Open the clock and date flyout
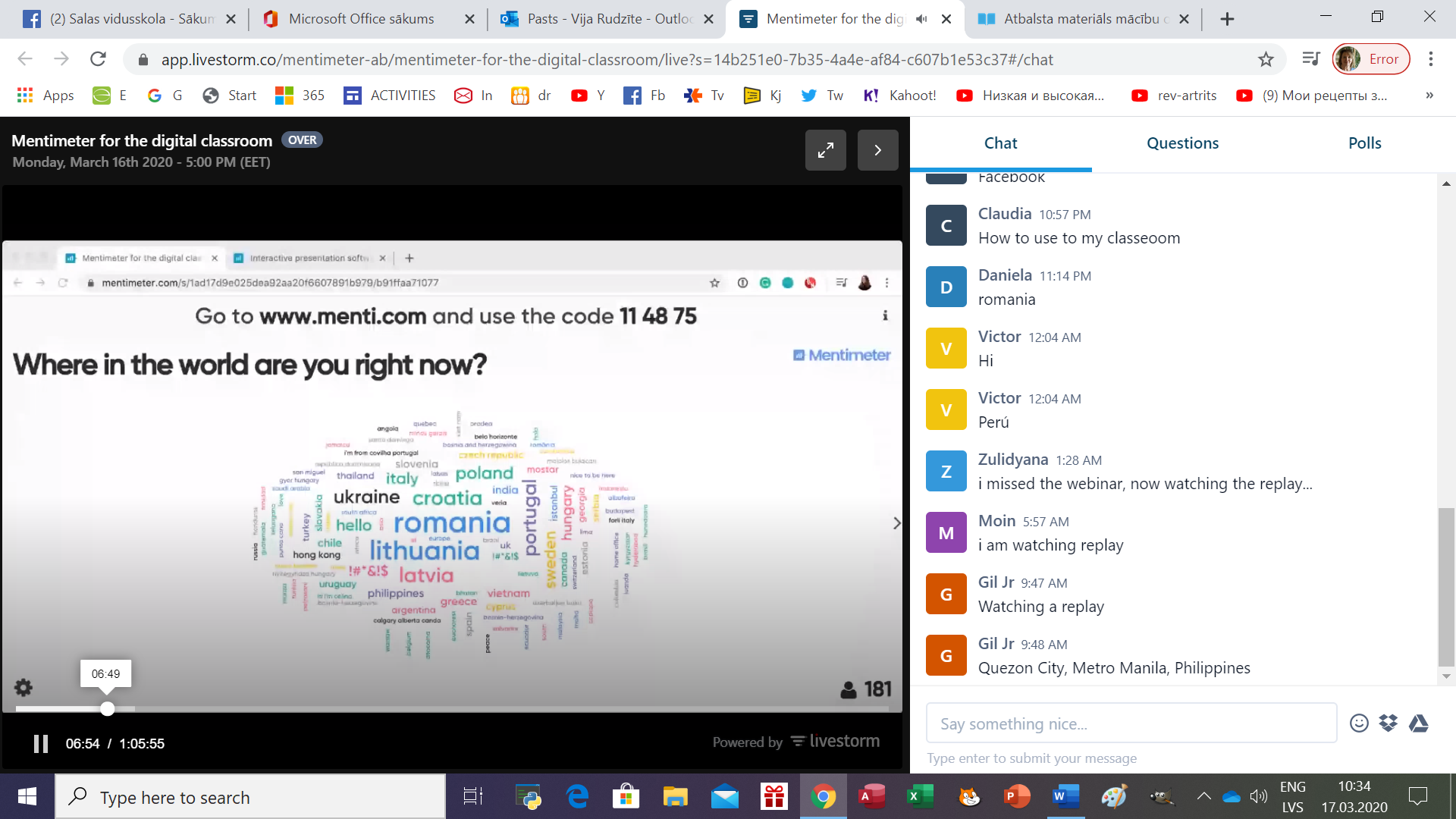Screen dimensions: 1456x819 pyautogui.click(x=1354, y=796)
